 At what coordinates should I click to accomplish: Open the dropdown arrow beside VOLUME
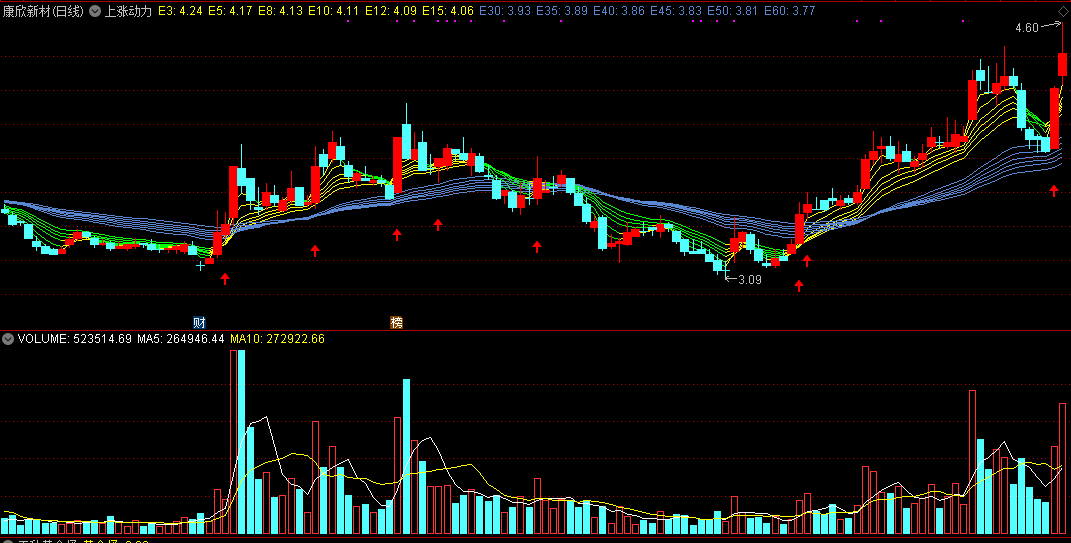click(8, 339)
